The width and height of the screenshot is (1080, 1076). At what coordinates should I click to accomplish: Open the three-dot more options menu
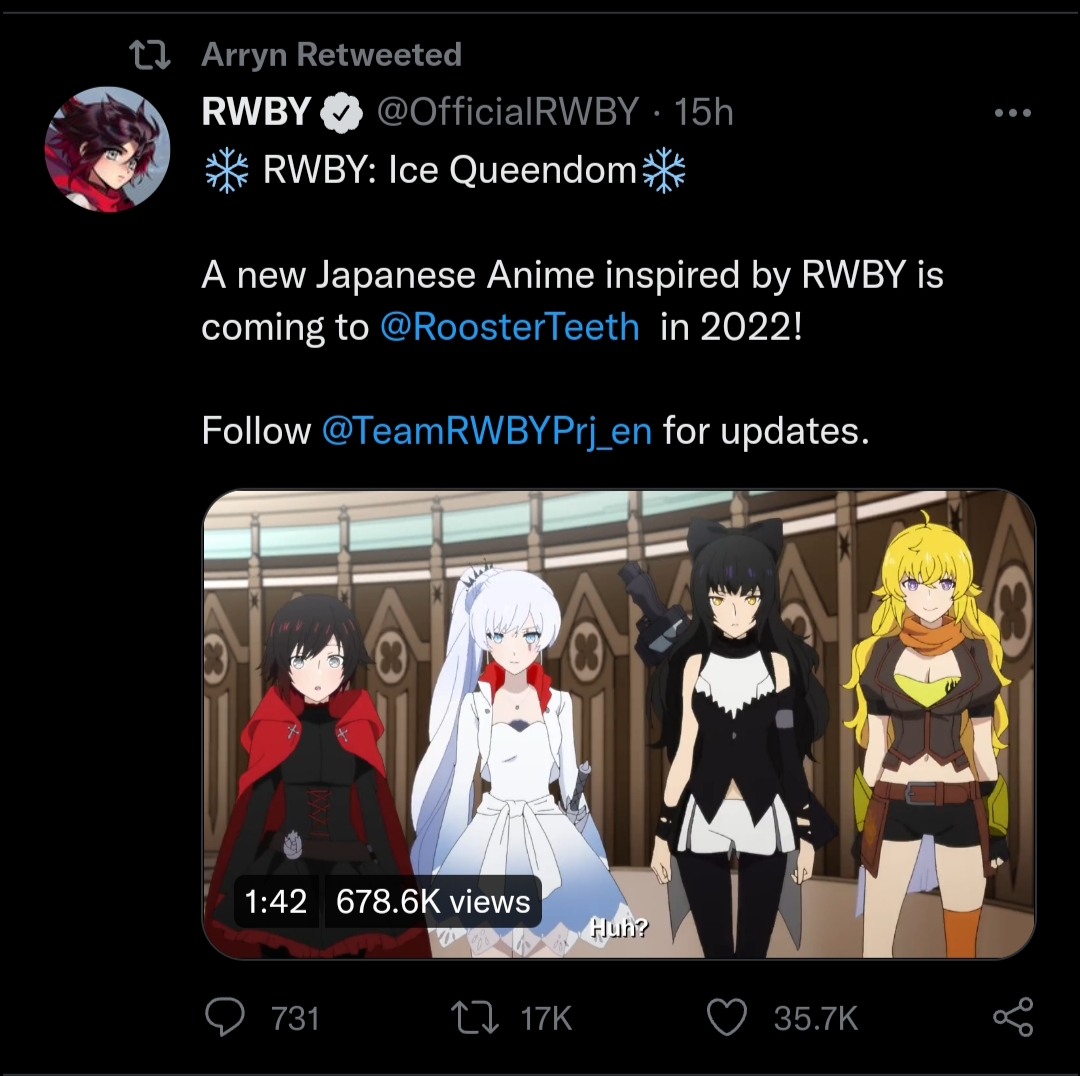(x=1012, y=113)
